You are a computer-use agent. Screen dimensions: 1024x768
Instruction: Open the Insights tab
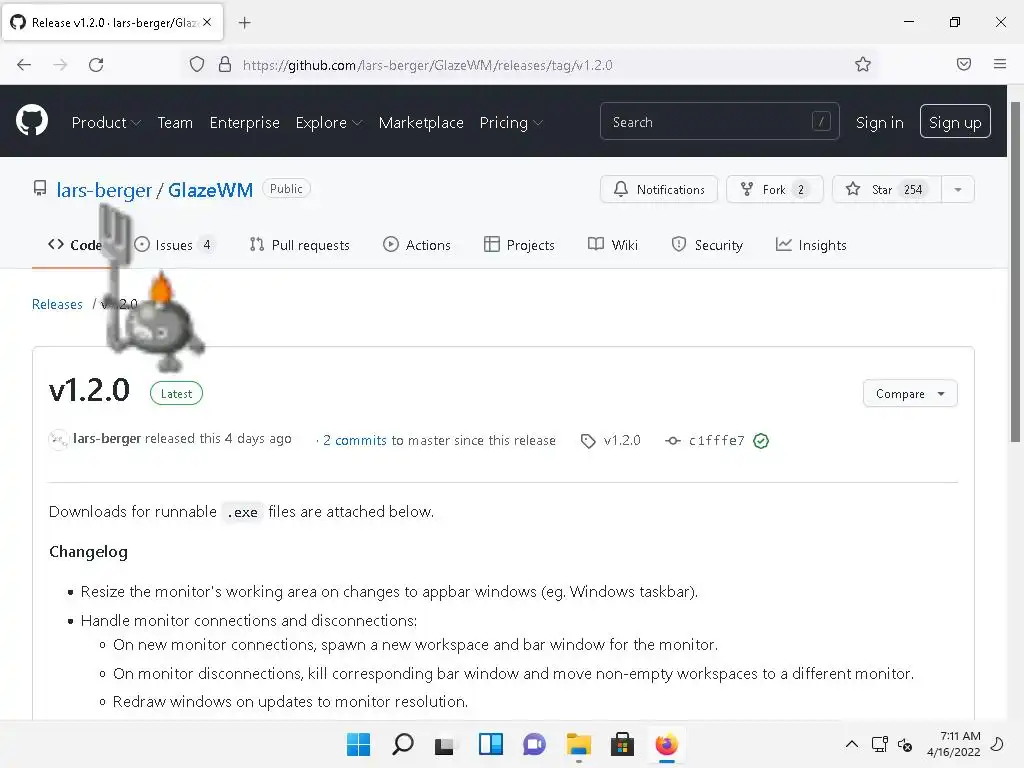tap(811, 245)
